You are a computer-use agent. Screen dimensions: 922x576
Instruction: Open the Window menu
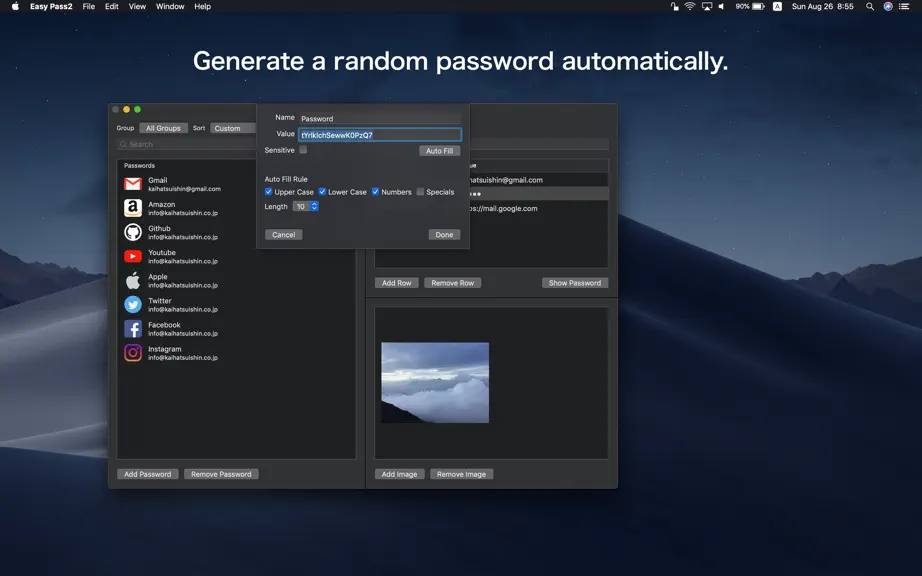(170, 6)
